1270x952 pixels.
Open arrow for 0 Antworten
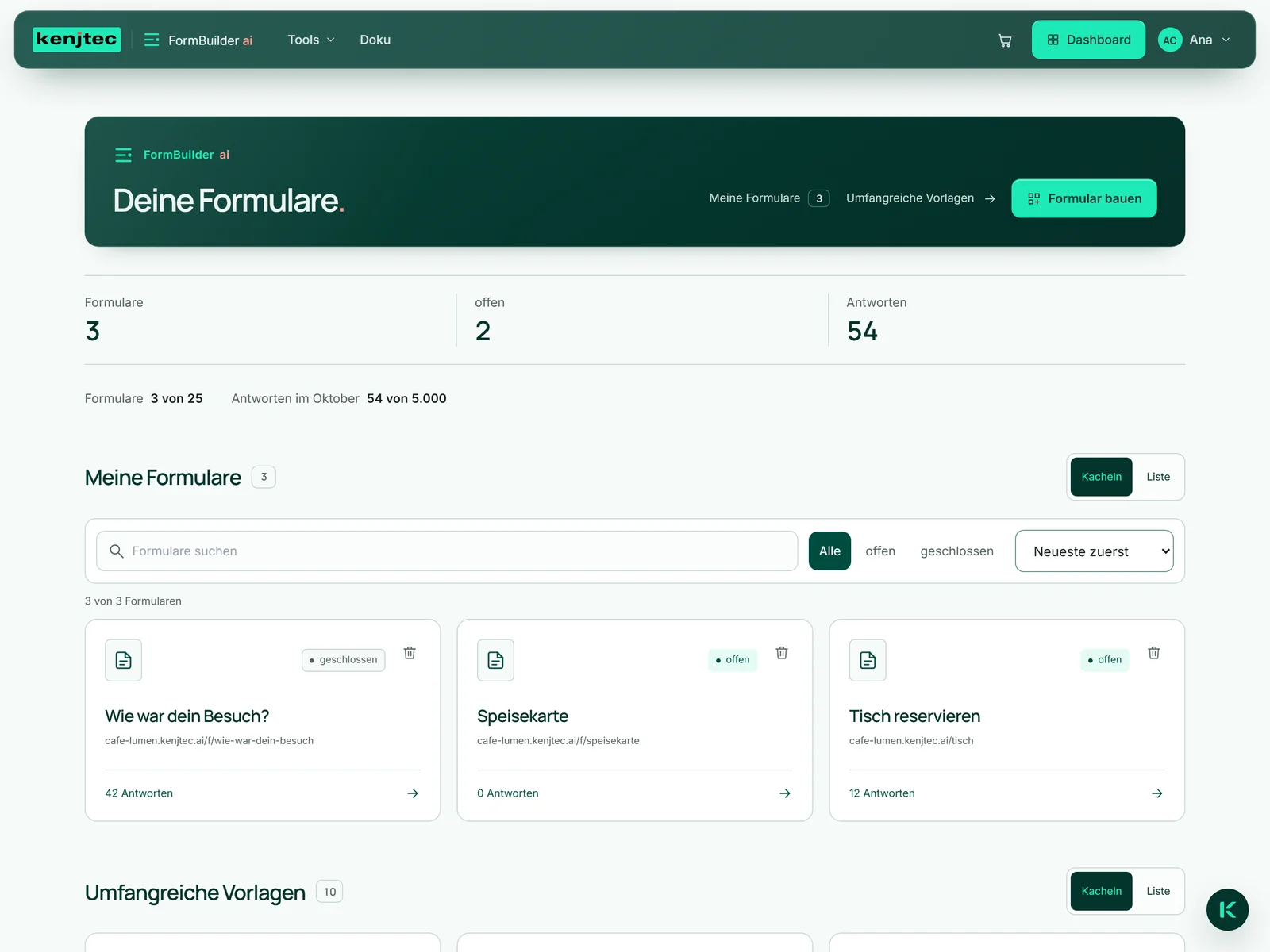pyautogui.click(x=785, y=793)
